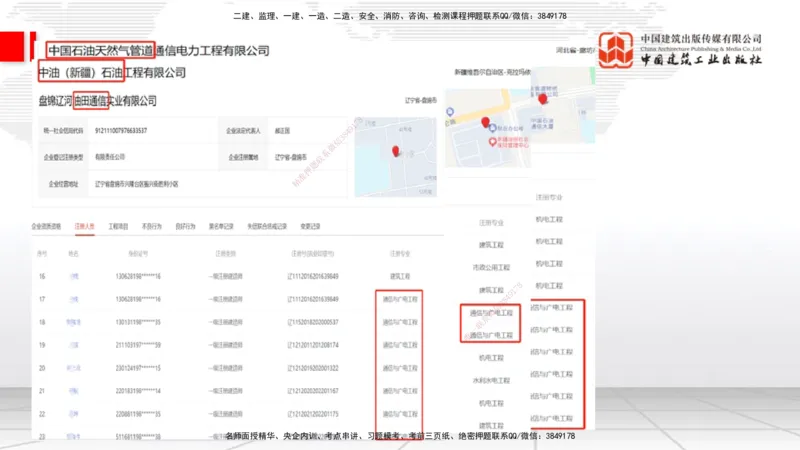Viewport: 800px width, 450px height.
Task: Click the blue location marker on the Xinjiang map
Action: point(449,112)
